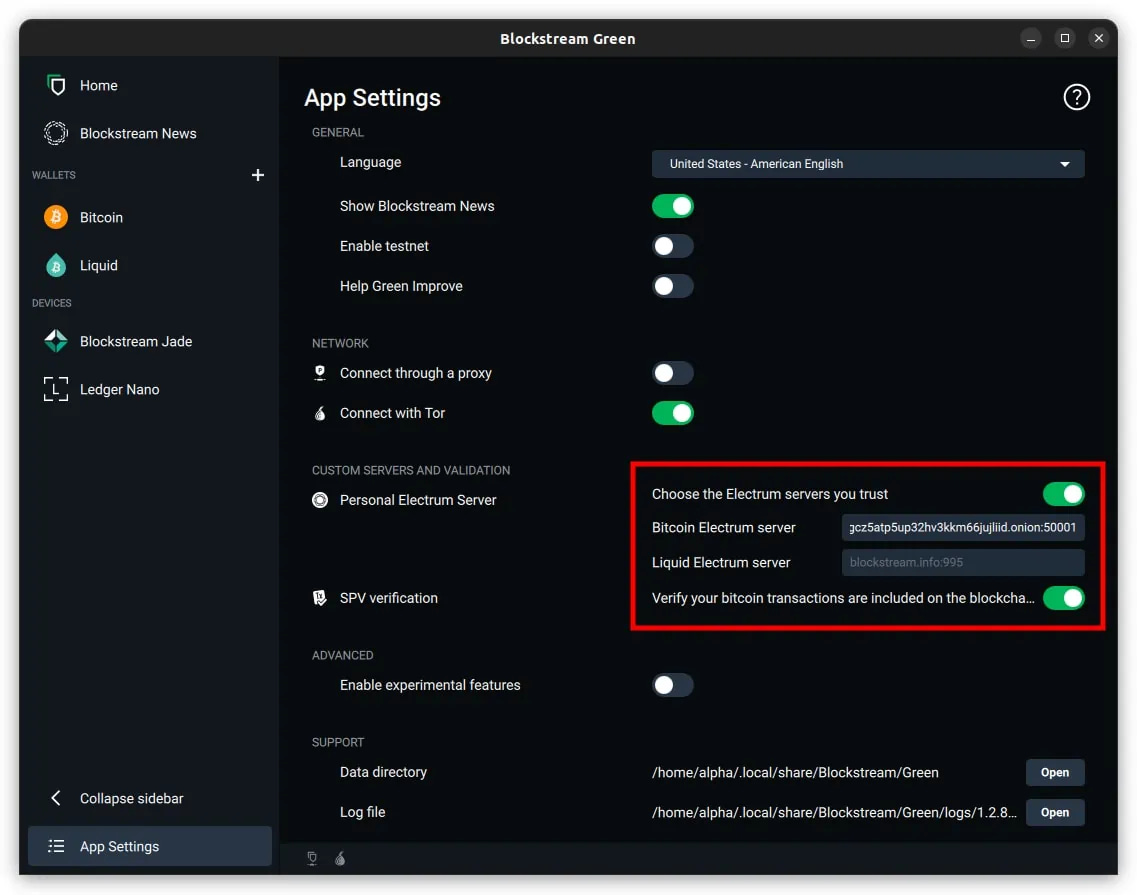Disable Connect with Tor

click(673, 412)
